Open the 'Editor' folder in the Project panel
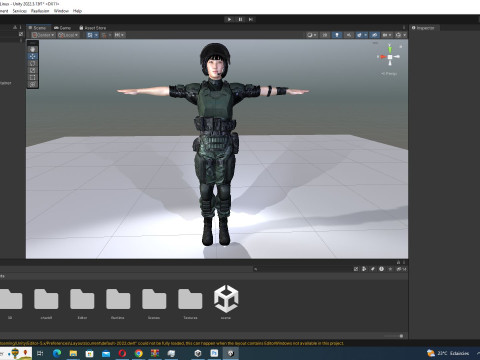480x360 pixels. coord(82,303)
